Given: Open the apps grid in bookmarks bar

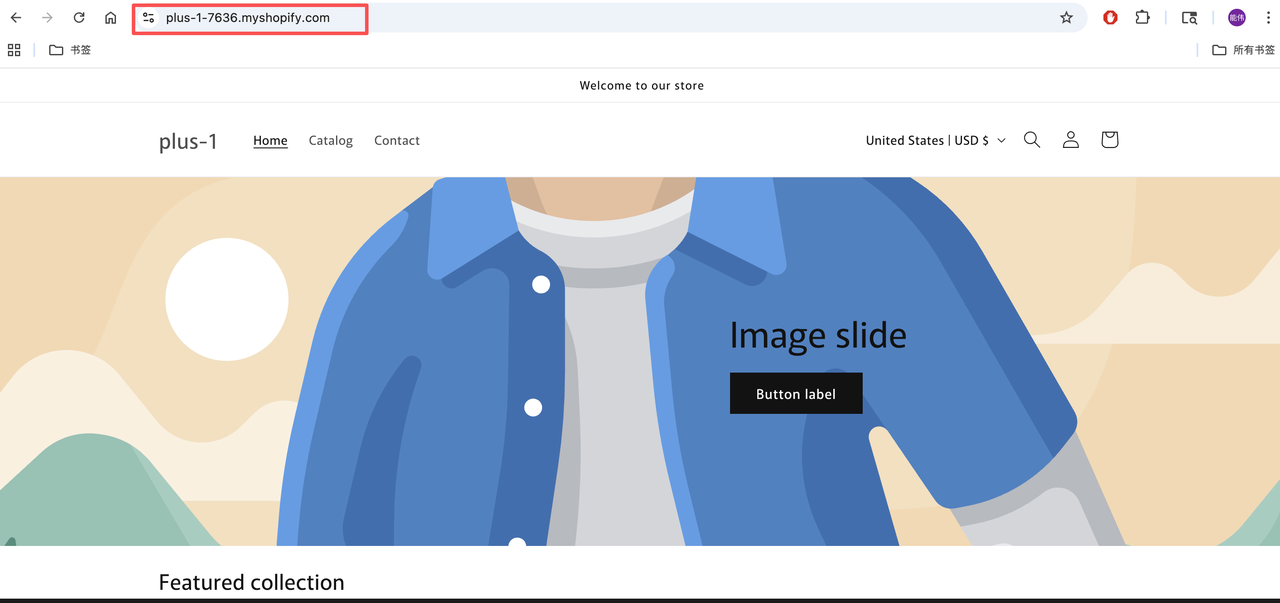Looking at the screenshot, I should click(x=14, y=50).
